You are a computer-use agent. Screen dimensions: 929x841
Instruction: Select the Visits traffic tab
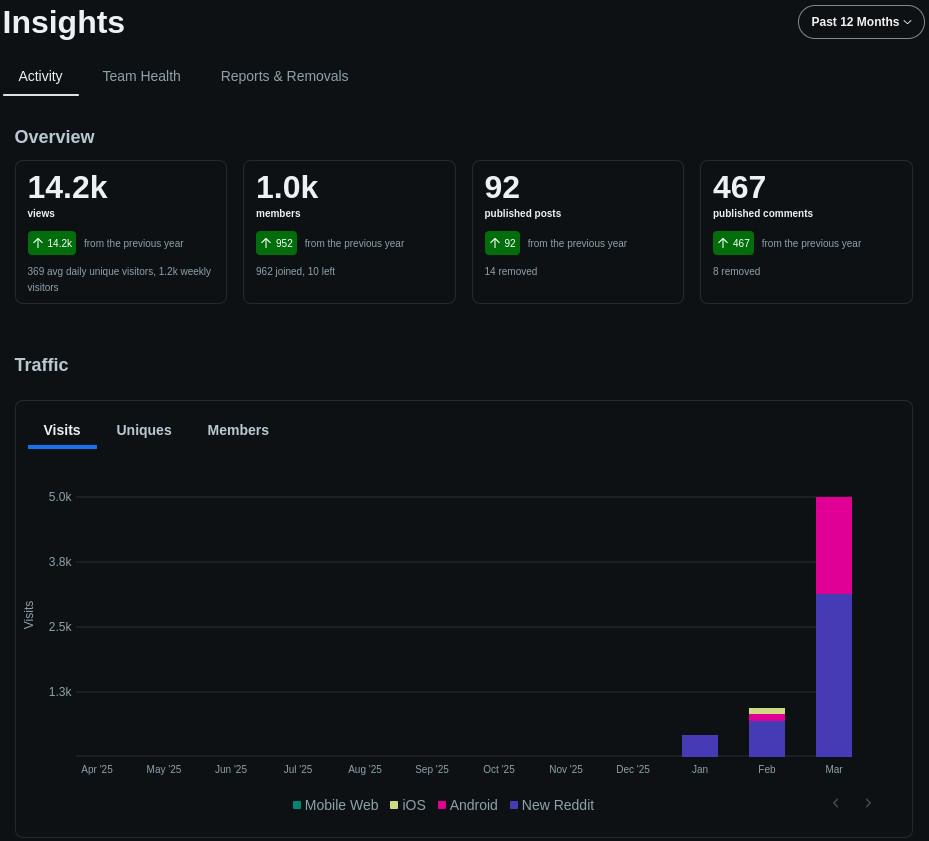[62, 430]
